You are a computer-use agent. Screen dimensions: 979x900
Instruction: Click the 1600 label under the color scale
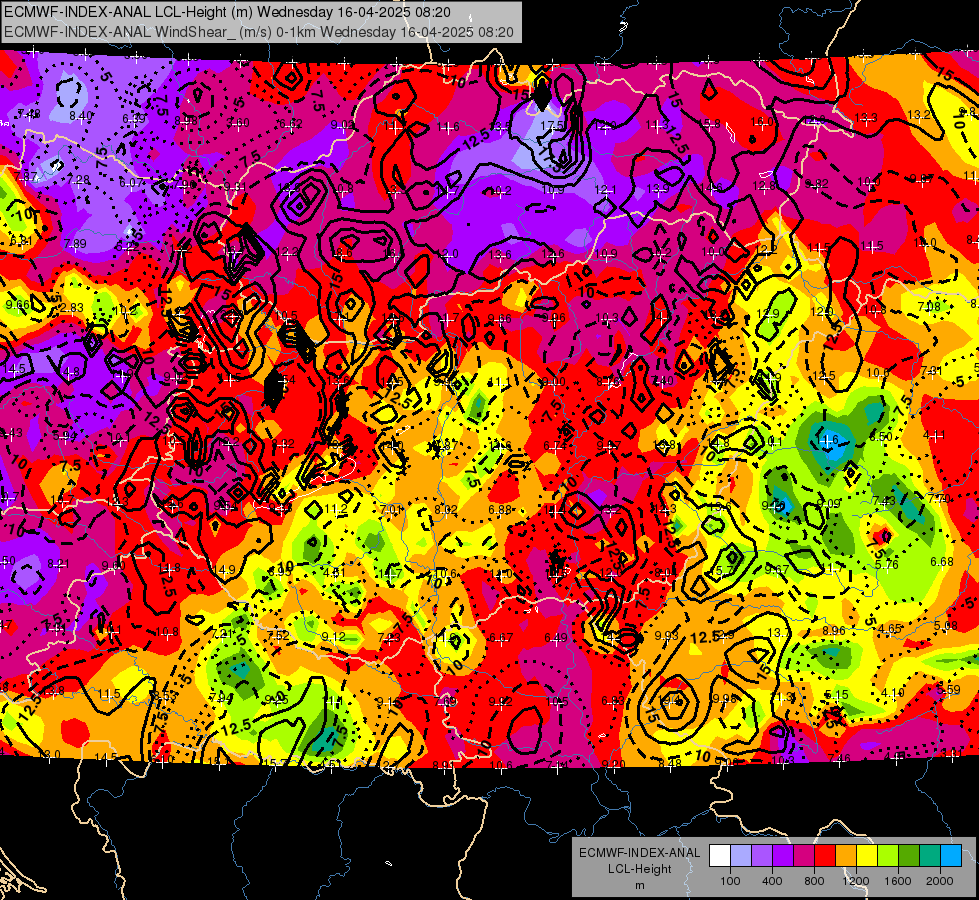[898, 881]
